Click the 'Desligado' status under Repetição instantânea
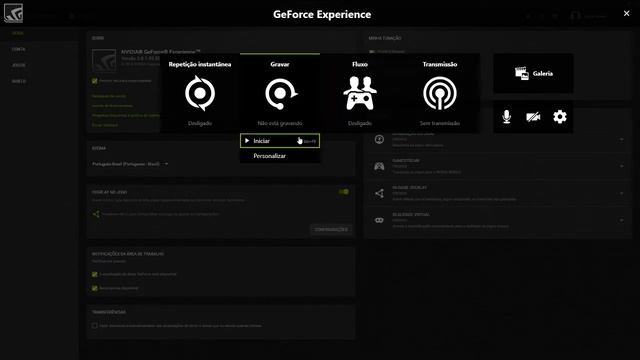Screen dimensions: 640x360 click(x=200, y=123)
